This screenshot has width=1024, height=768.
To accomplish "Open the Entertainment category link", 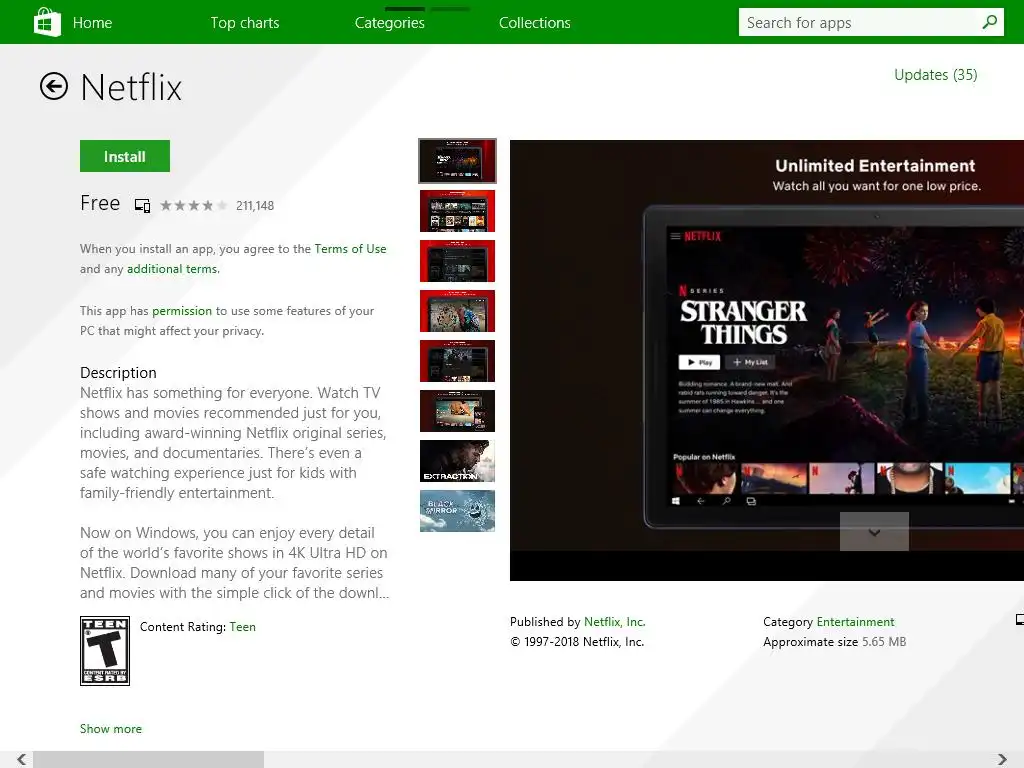I will tap(855, 622).
